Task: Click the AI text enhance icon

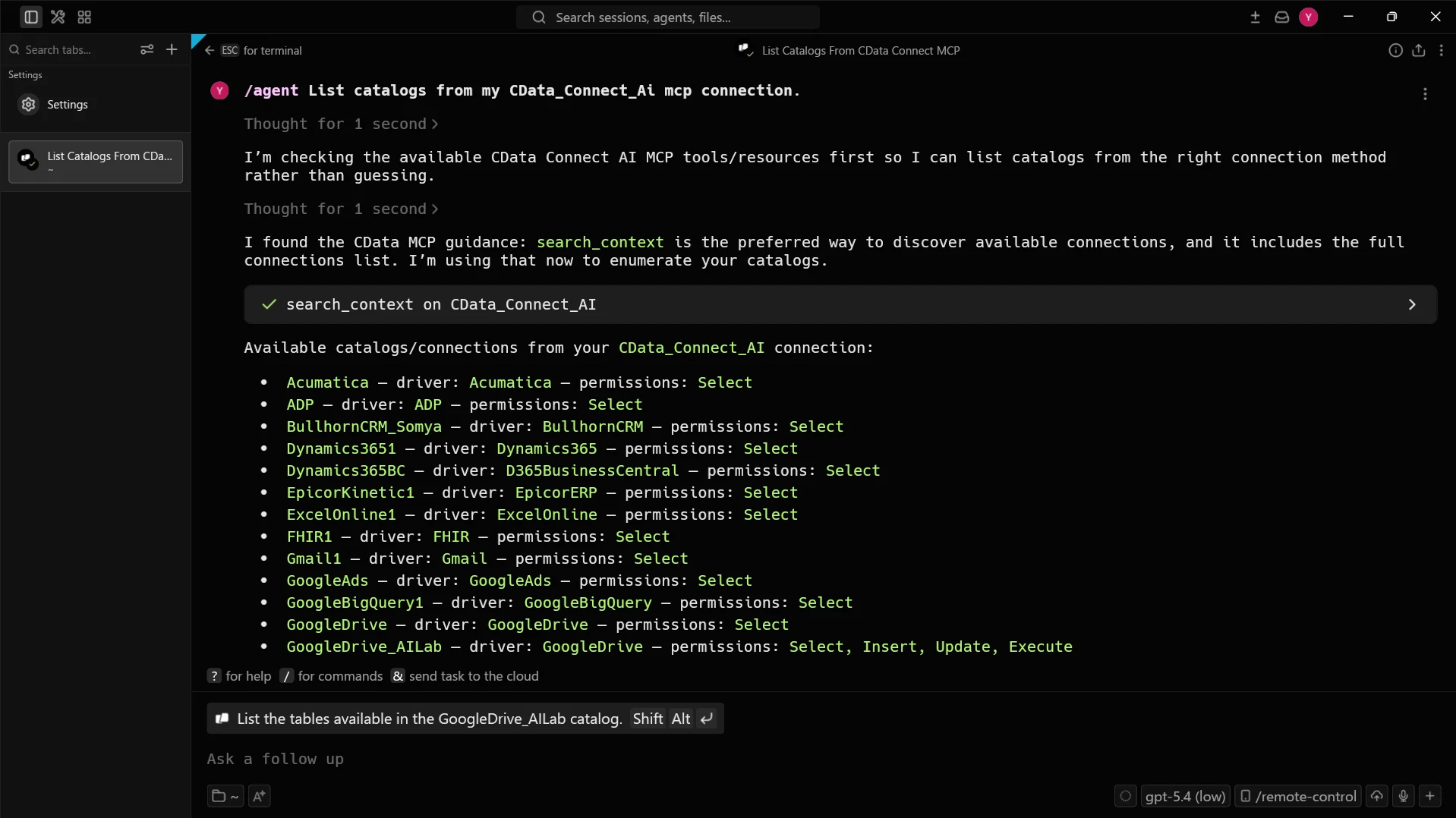Action: 259,796
